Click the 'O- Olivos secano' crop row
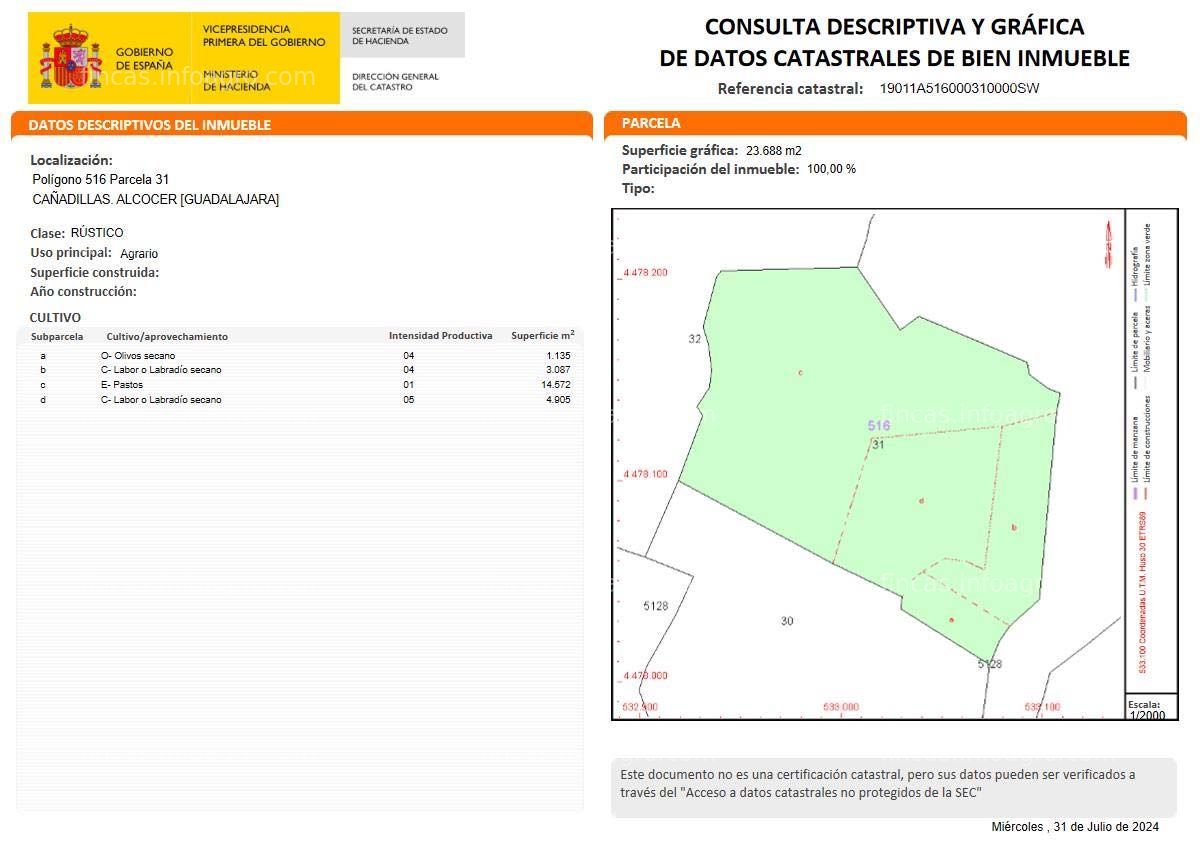The height and width of the screenshot is (847, 1200). [x=300, y=356]
